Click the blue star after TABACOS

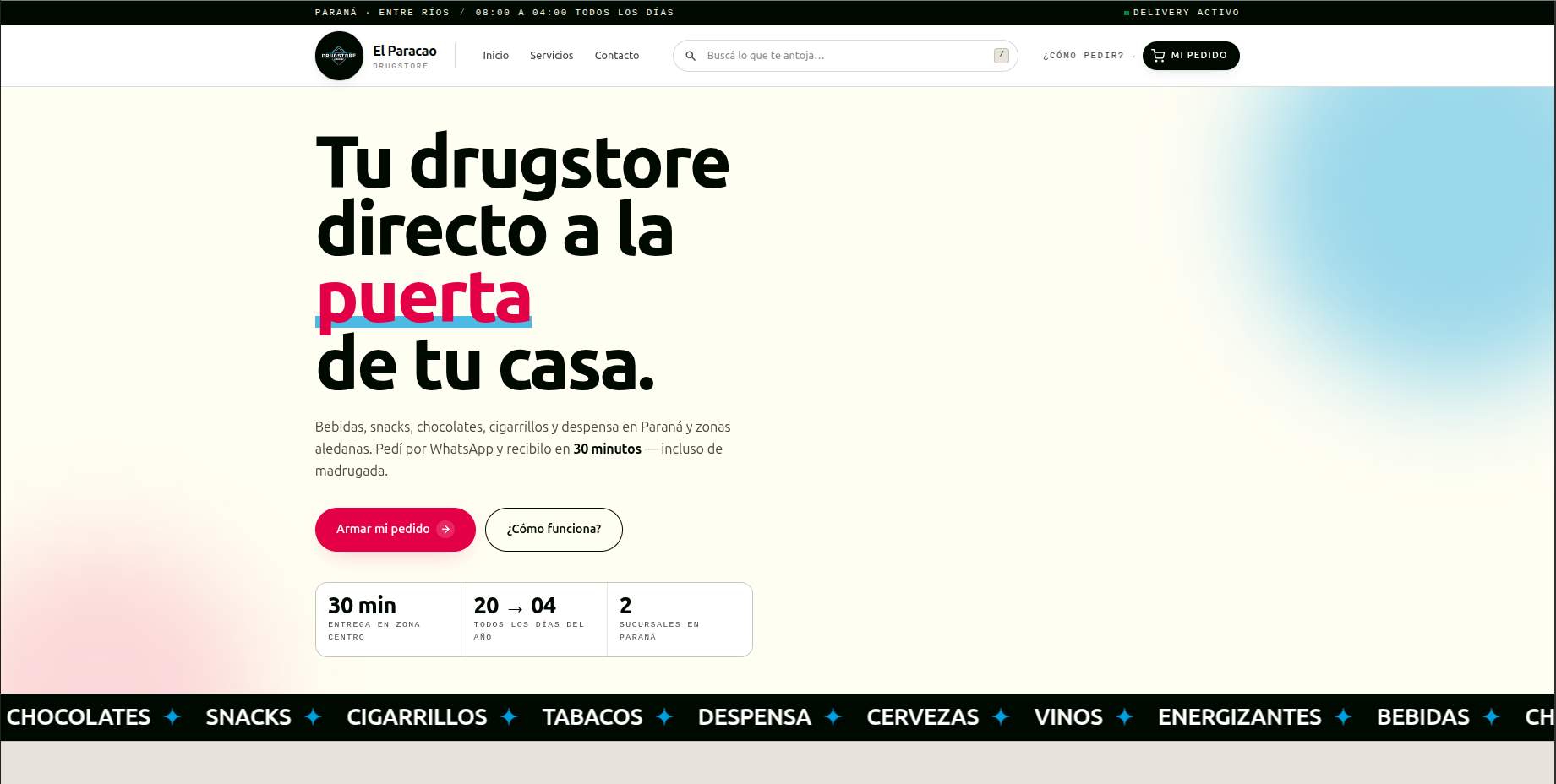665,717
